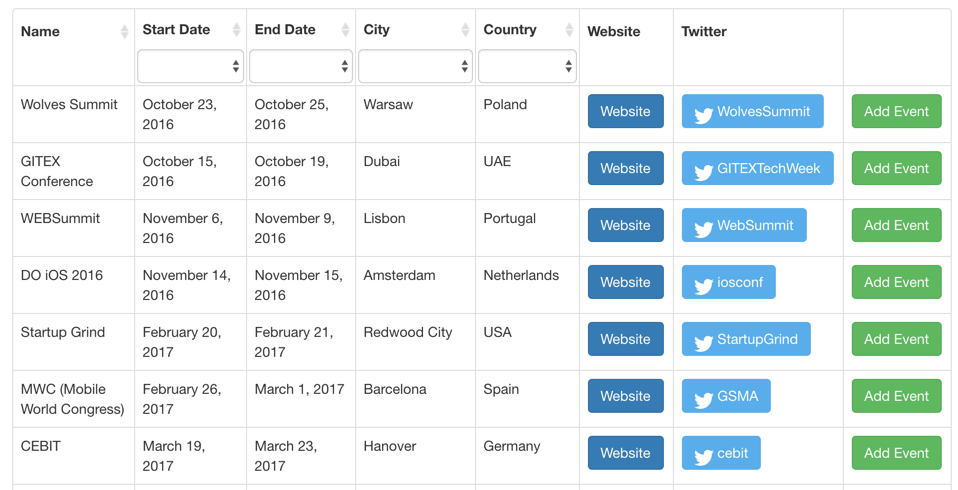Open the Start Date filter dropdown

tap(191, 66)
